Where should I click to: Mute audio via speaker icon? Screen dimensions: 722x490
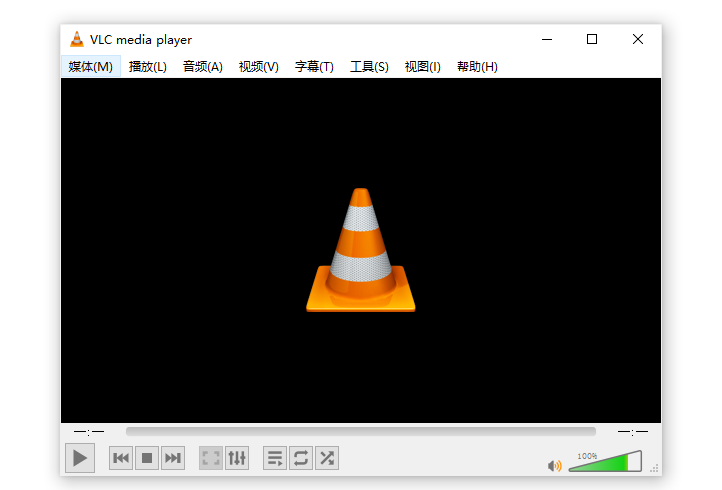(555, 465)
